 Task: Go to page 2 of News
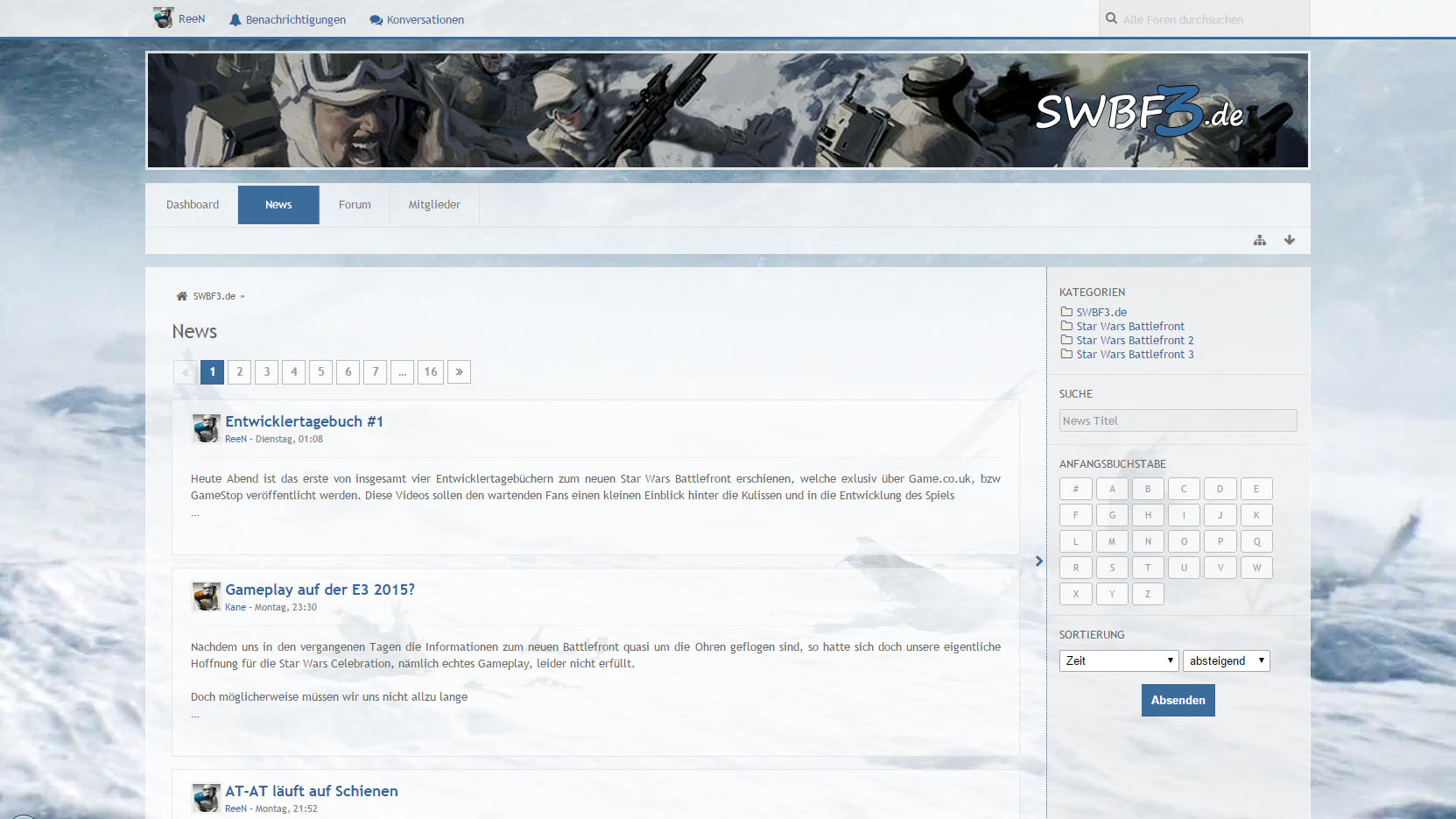pyautogui.click(x=240, y=372)
